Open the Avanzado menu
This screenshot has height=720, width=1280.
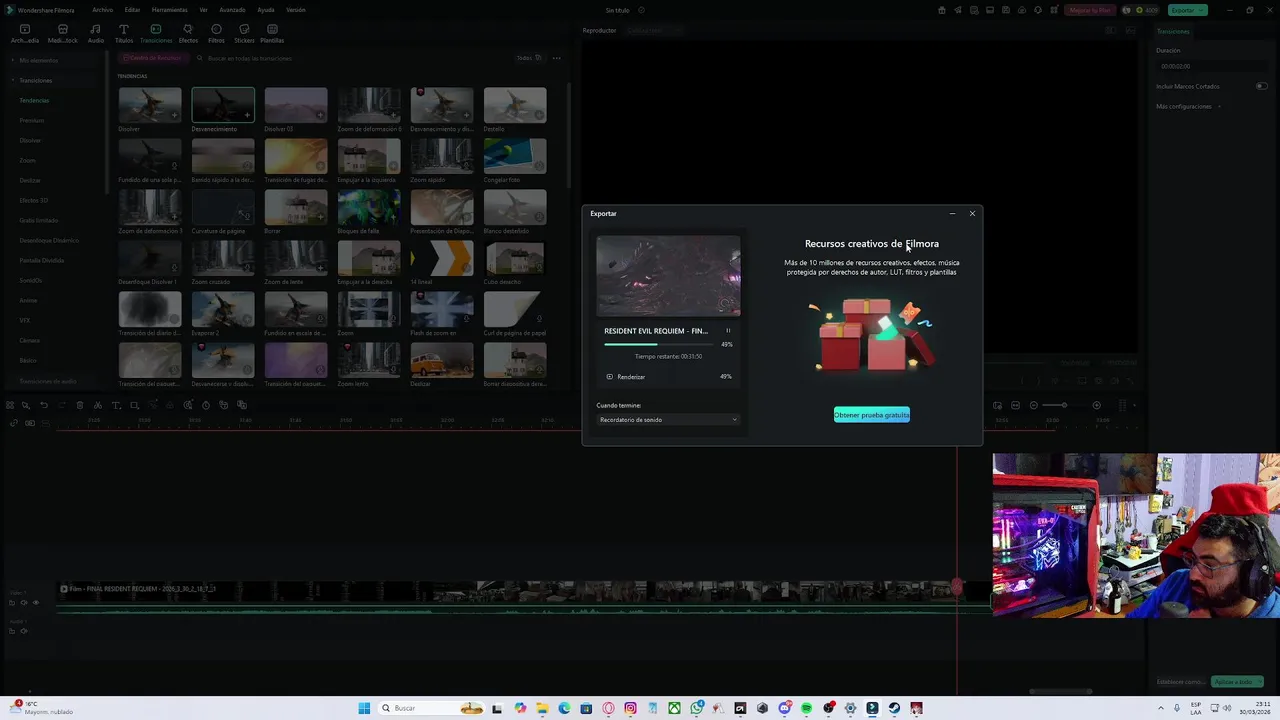pos(233,10)
